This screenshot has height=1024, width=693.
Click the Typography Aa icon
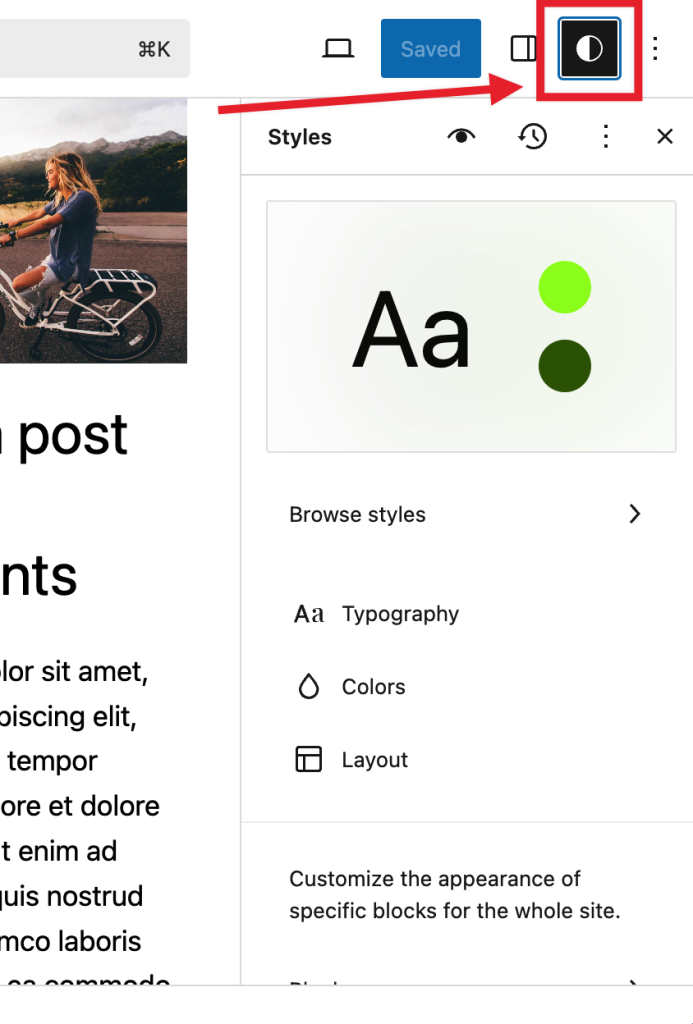click(309, 614)
